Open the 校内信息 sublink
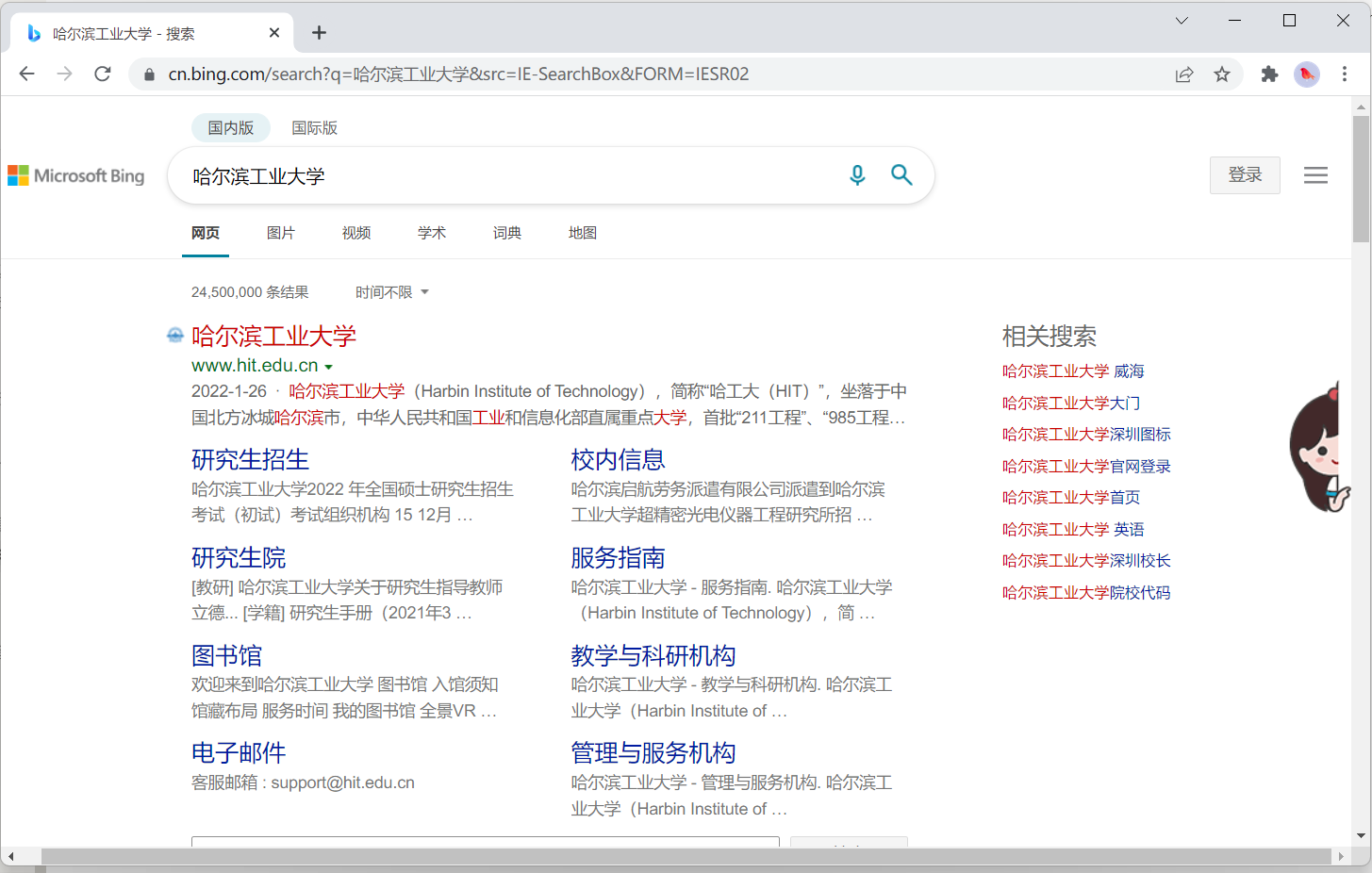Screen dimensions: 1372x873 618,460
